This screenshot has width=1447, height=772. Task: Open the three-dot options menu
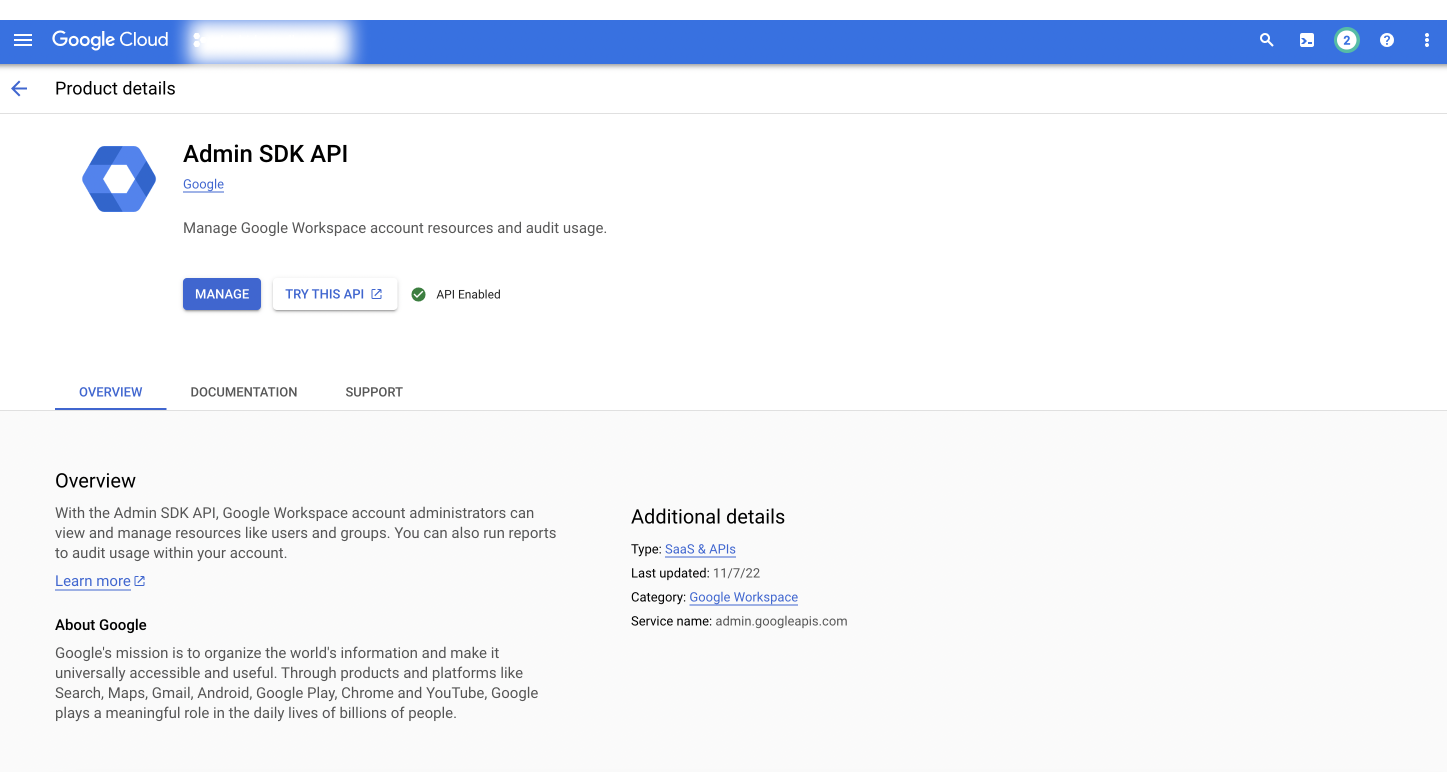point(1426,40)
